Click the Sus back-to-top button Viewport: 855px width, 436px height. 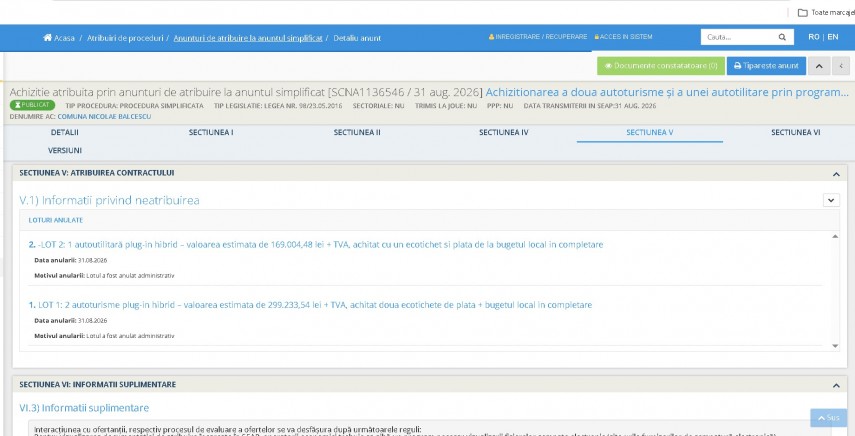click(x=828, y=417)
